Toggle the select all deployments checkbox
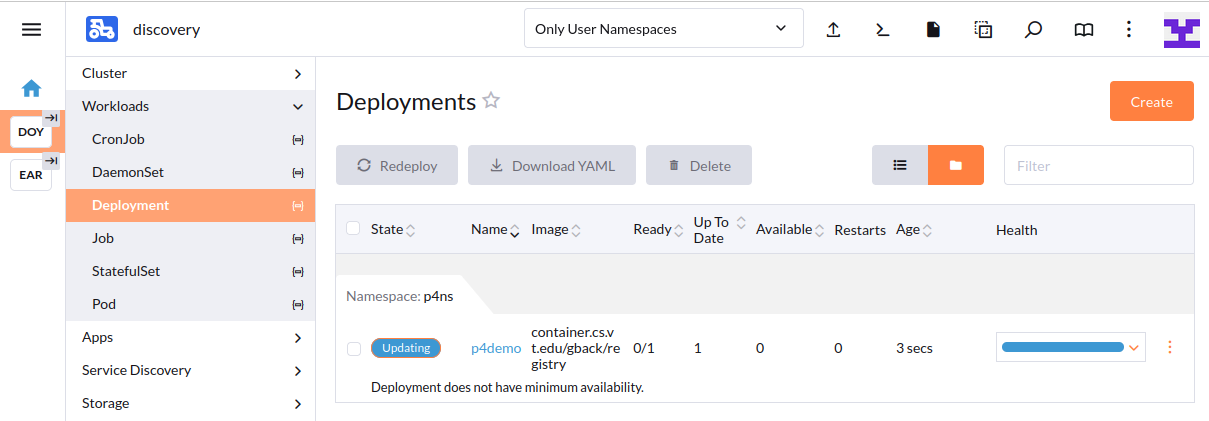The image size is (1209, 421). tap(353, 229)
